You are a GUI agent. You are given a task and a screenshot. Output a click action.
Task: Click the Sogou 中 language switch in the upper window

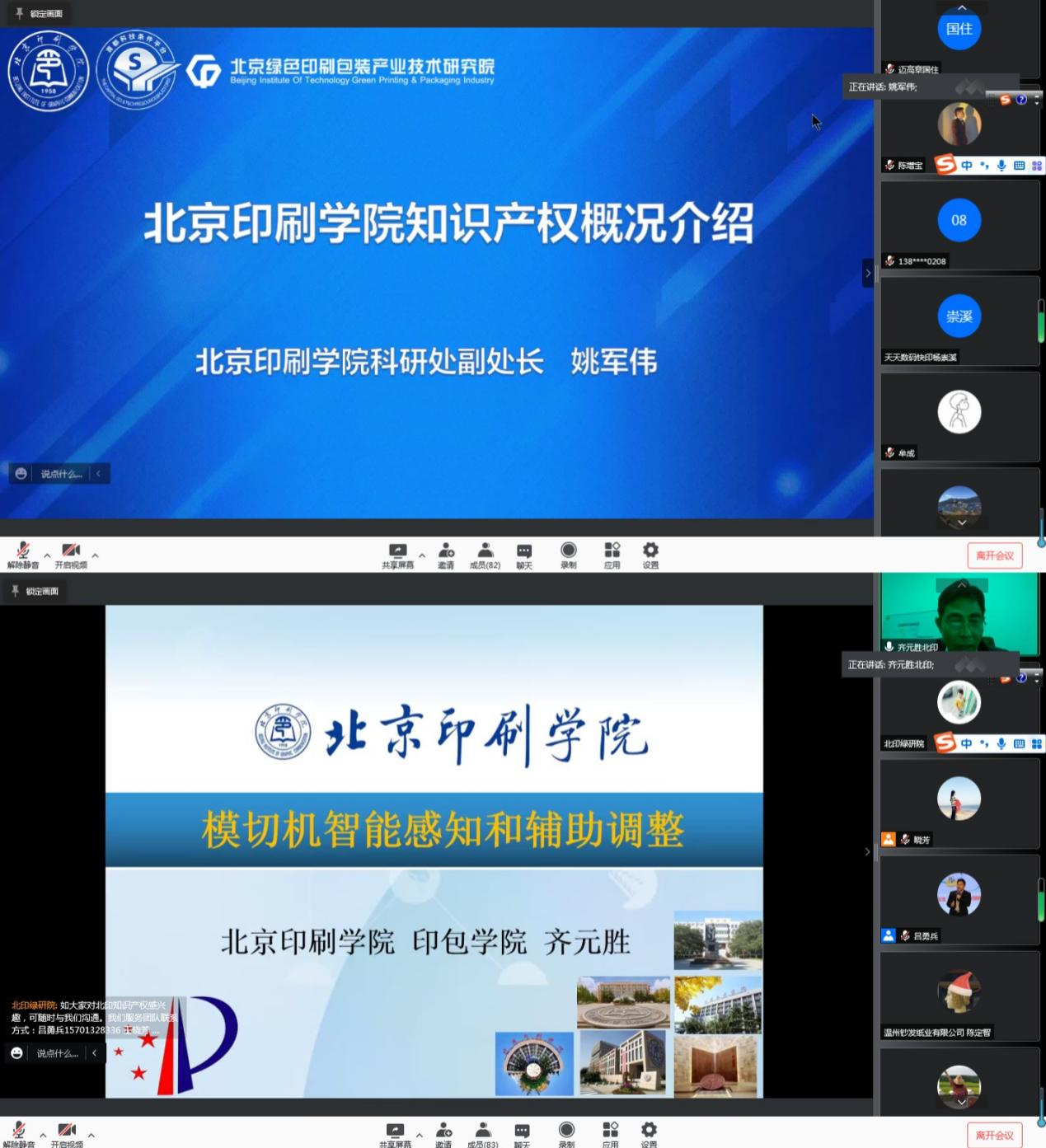[966, 166]
